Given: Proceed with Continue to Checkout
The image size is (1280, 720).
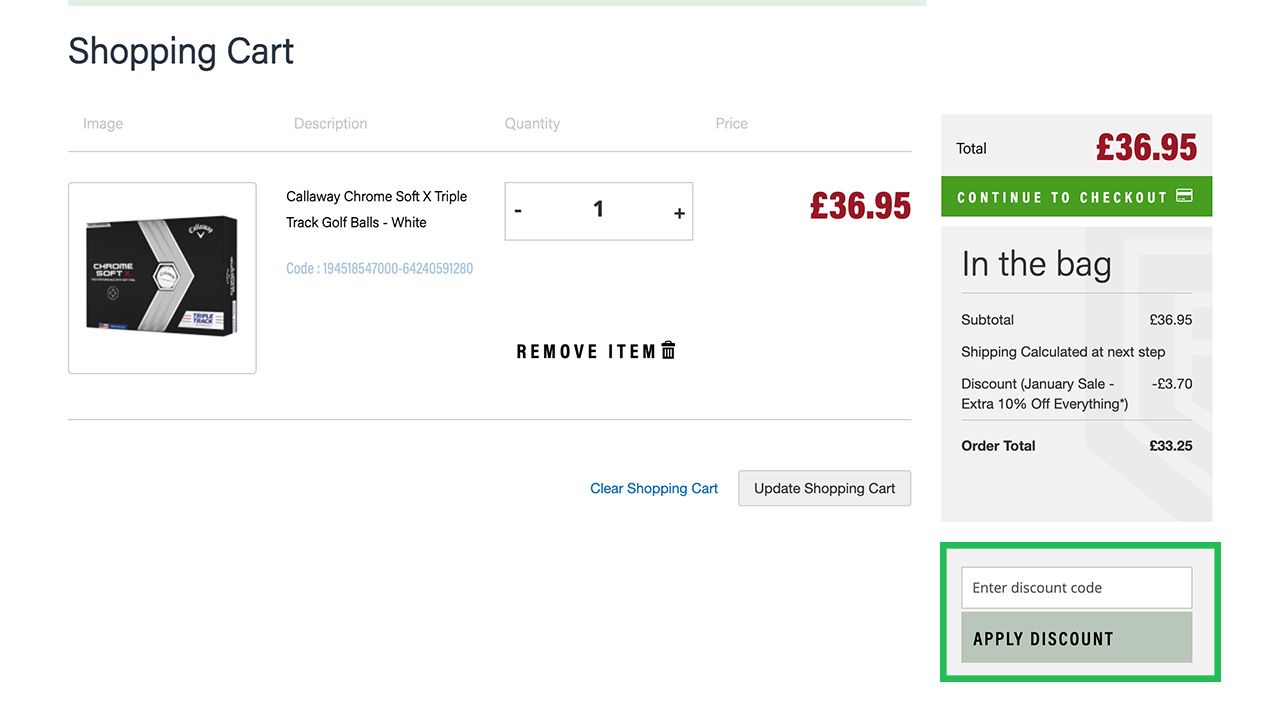Looking at the screenshot, I should point(1062,197).
